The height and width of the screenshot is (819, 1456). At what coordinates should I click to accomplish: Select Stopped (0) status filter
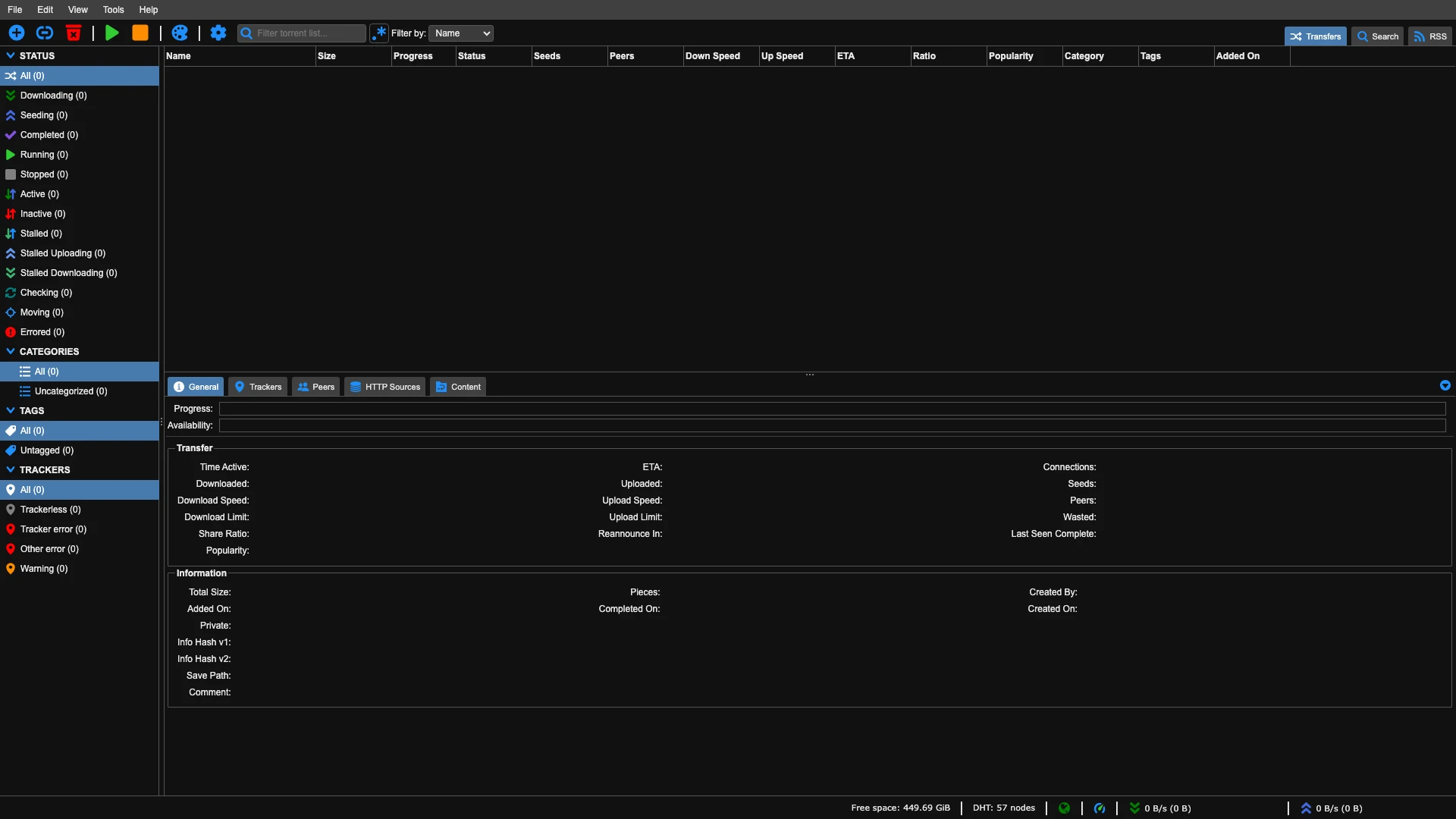click(x=80, y=174)
